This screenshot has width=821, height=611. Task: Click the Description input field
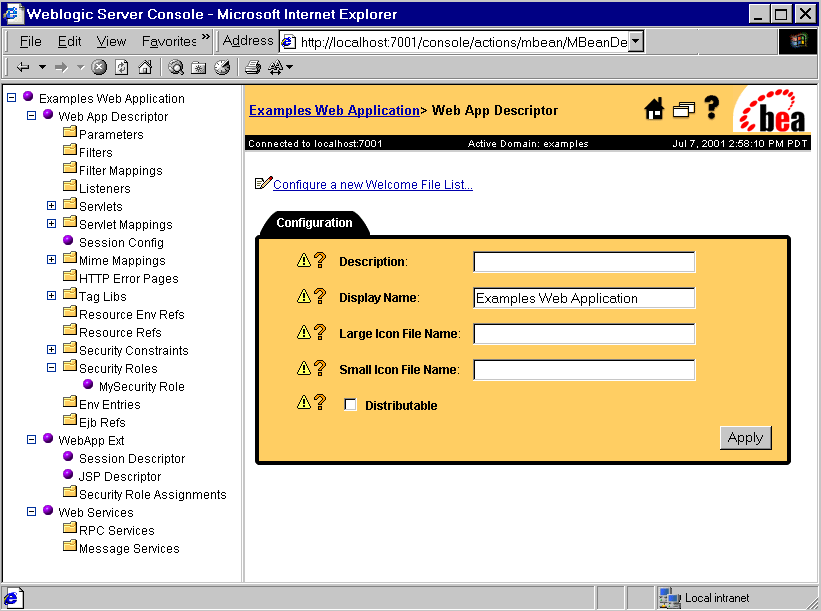pos(584,262)
